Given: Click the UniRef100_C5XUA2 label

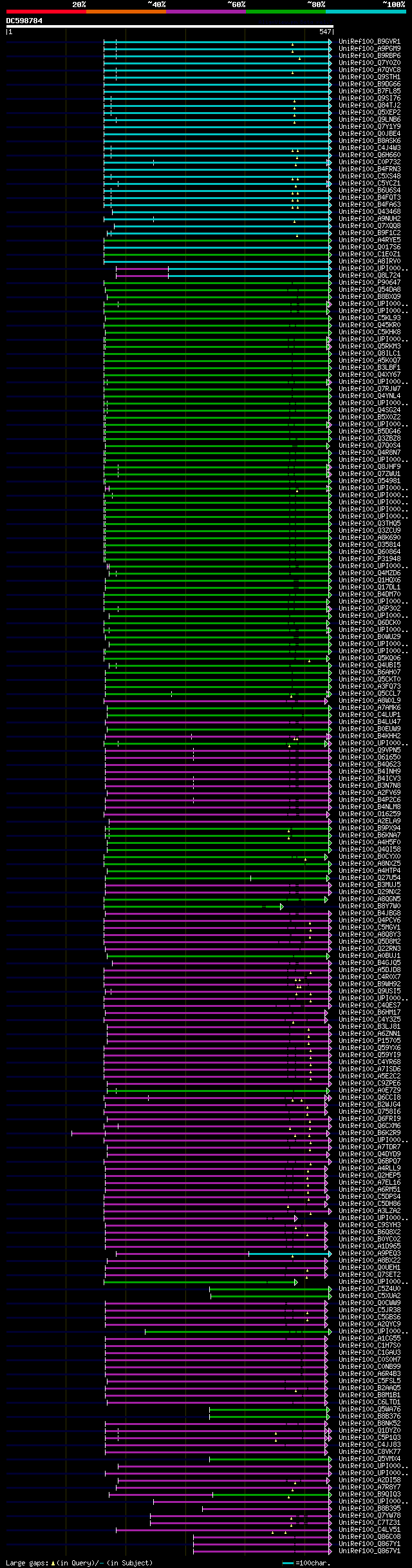Looking at the screenshot, I should (x=370, y=1296).
